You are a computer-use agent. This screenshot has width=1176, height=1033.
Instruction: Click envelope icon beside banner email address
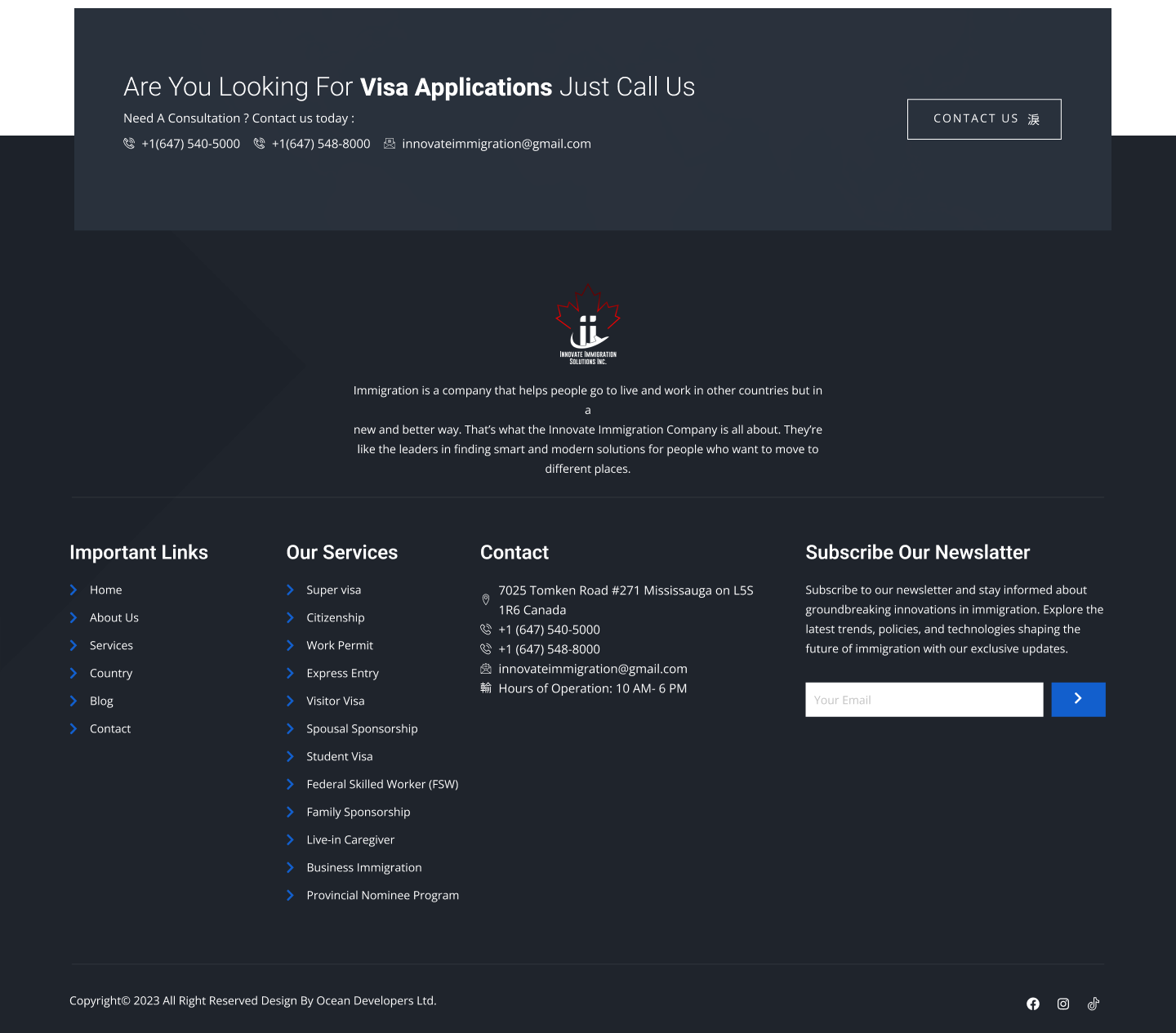point(390,144)
